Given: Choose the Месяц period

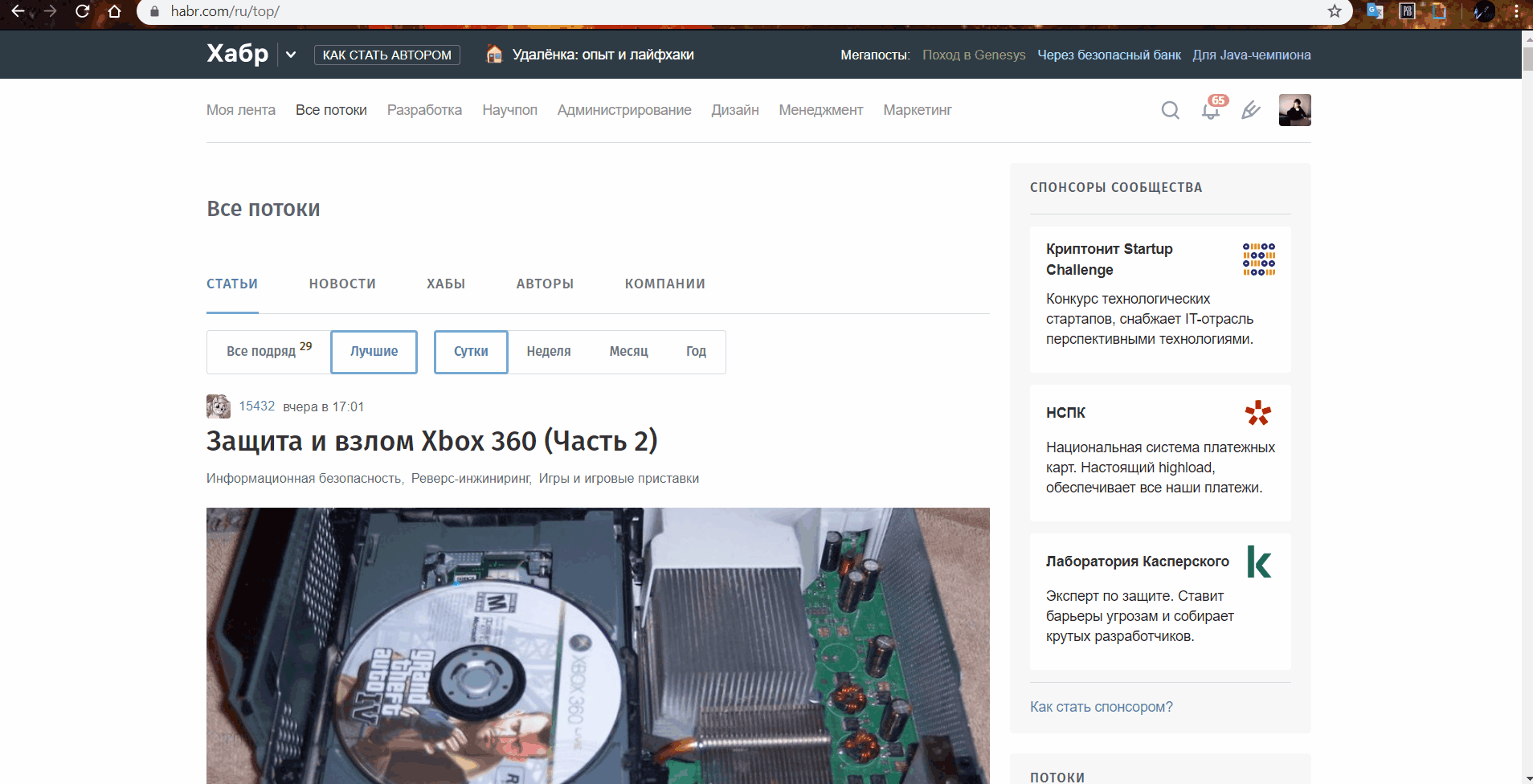Looking at the screenshot, I should click(628, 352).
